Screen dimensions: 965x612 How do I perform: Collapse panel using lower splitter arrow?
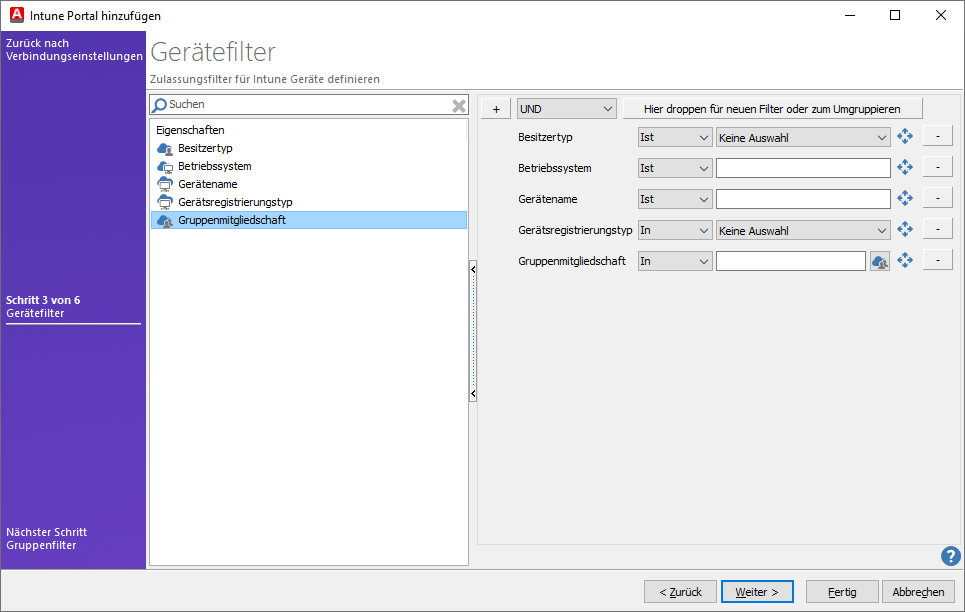click(473, 393)
